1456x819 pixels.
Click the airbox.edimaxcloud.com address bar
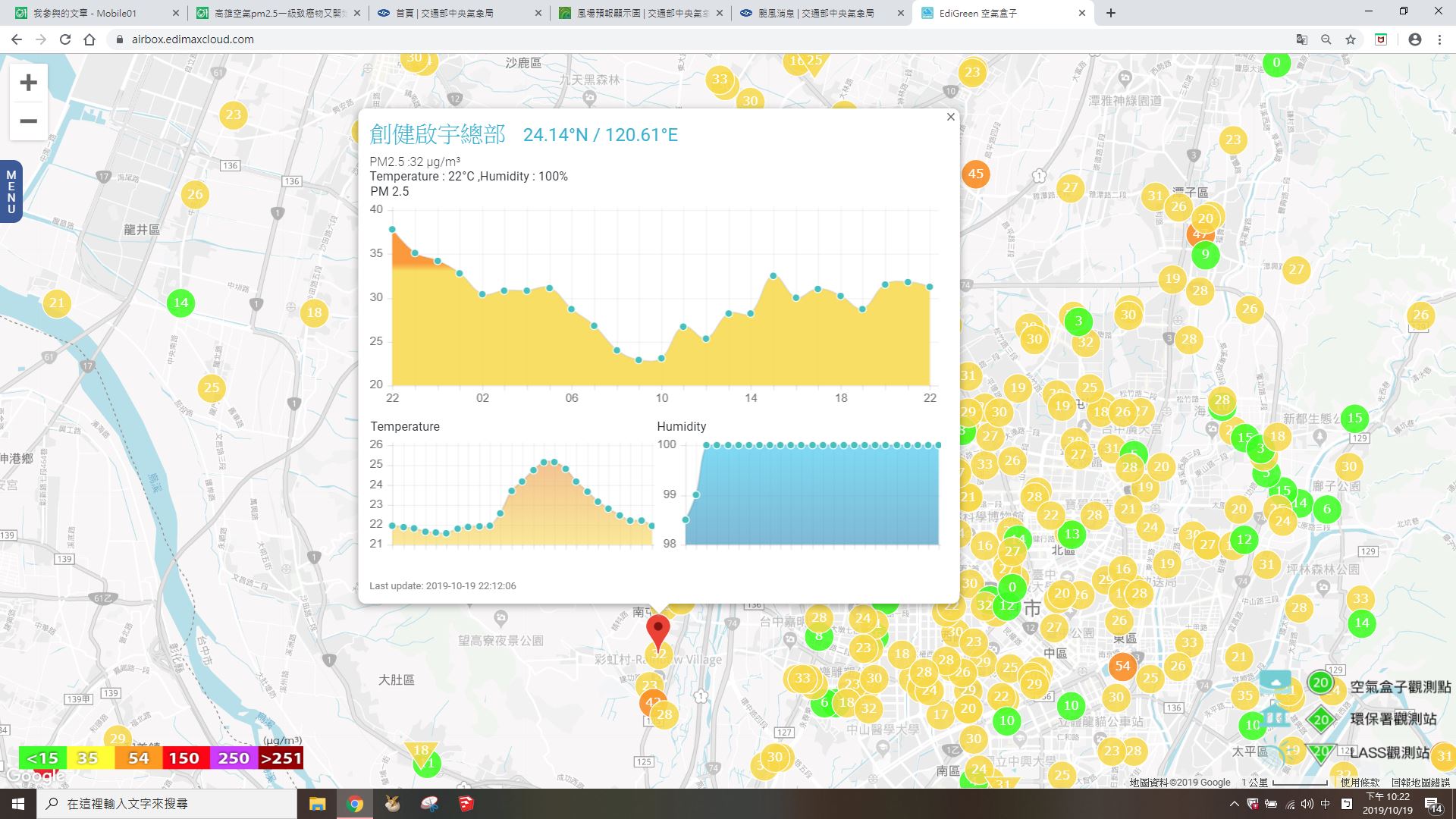(698, 39)
